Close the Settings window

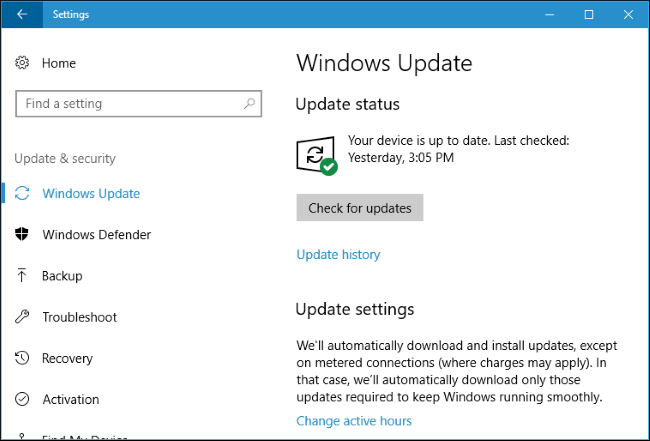coord(628,15)
